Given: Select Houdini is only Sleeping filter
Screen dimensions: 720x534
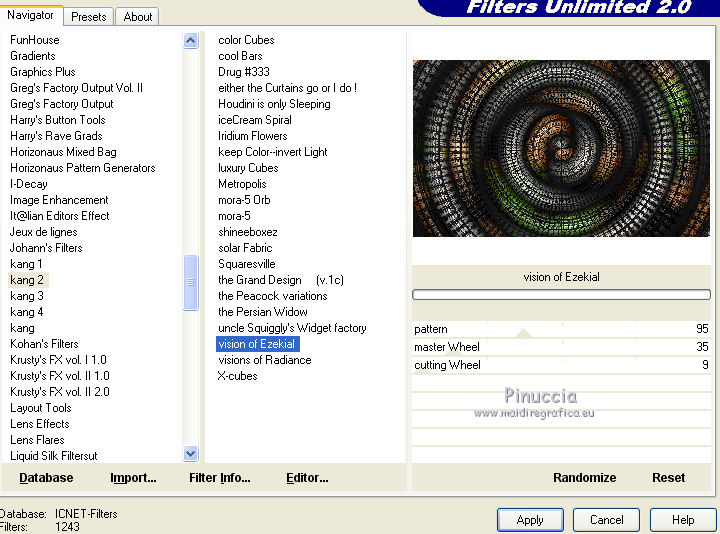Looking at the screenshot, I should (x=274, y=104).
